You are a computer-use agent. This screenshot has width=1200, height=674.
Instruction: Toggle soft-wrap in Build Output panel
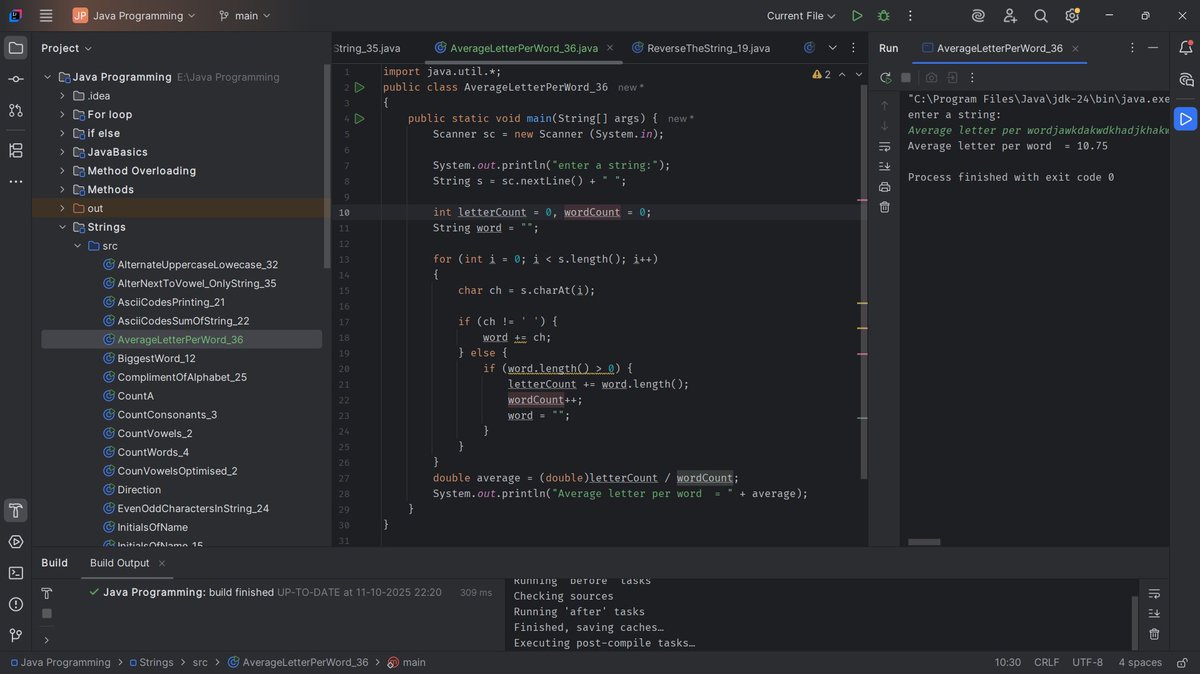[x=1154, y=593]
